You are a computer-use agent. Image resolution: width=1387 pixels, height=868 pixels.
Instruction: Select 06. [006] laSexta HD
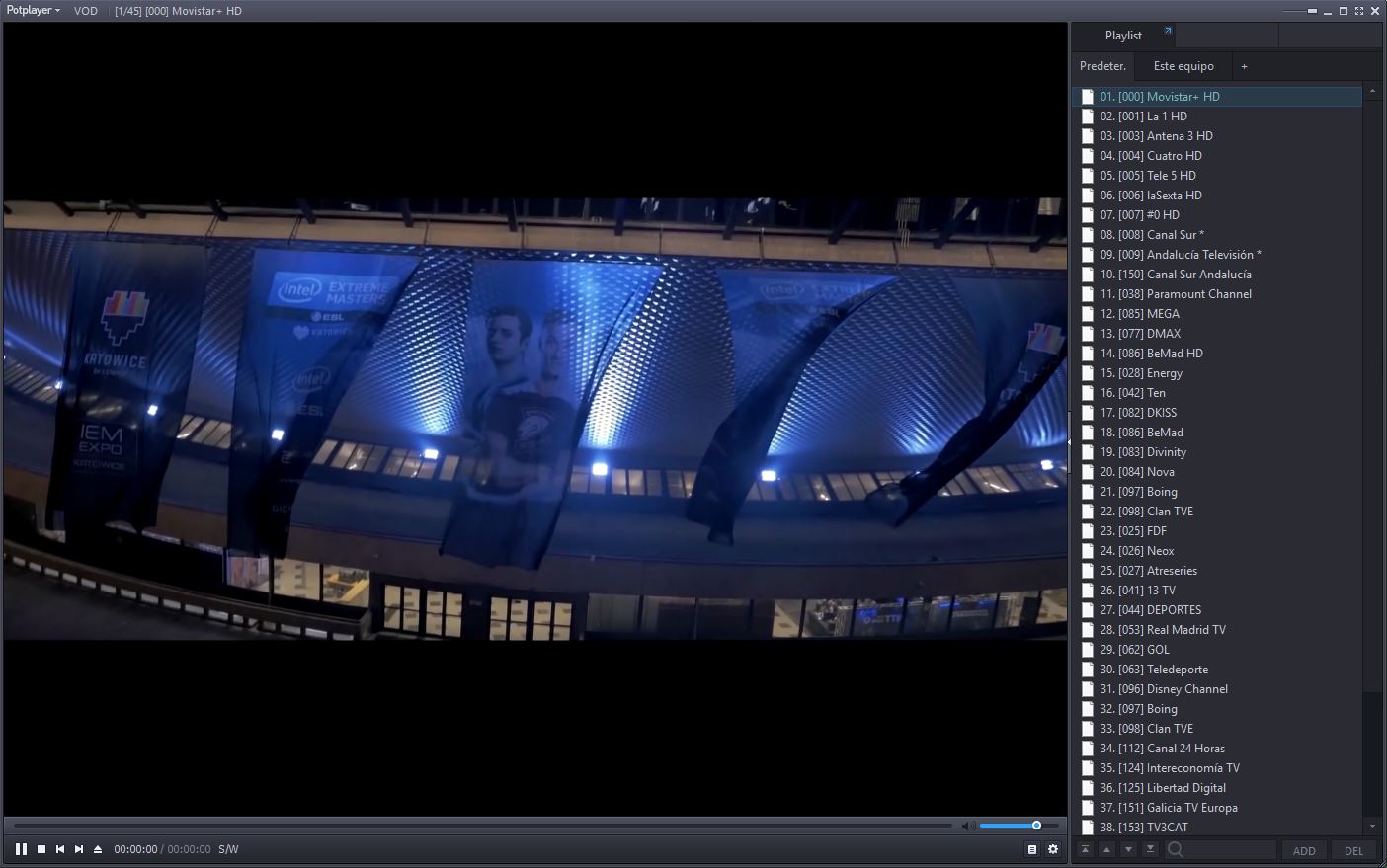click(x=1217, y=196)
